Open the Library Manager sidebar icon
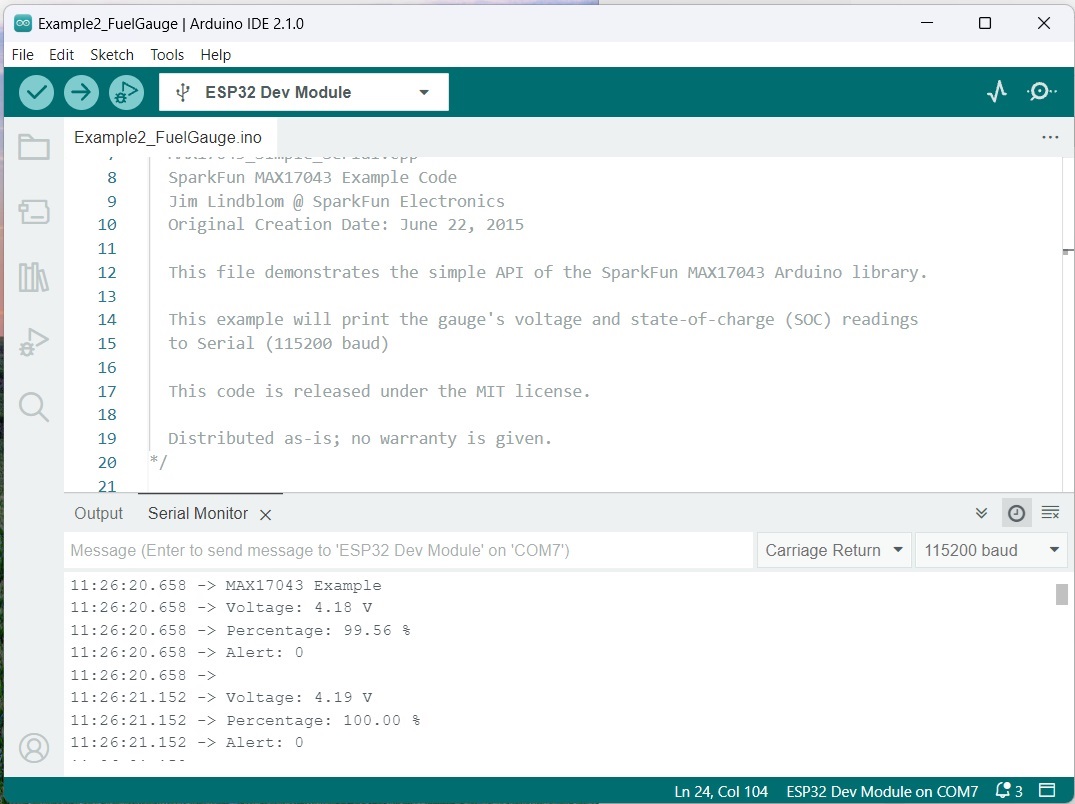 [34, 277]
